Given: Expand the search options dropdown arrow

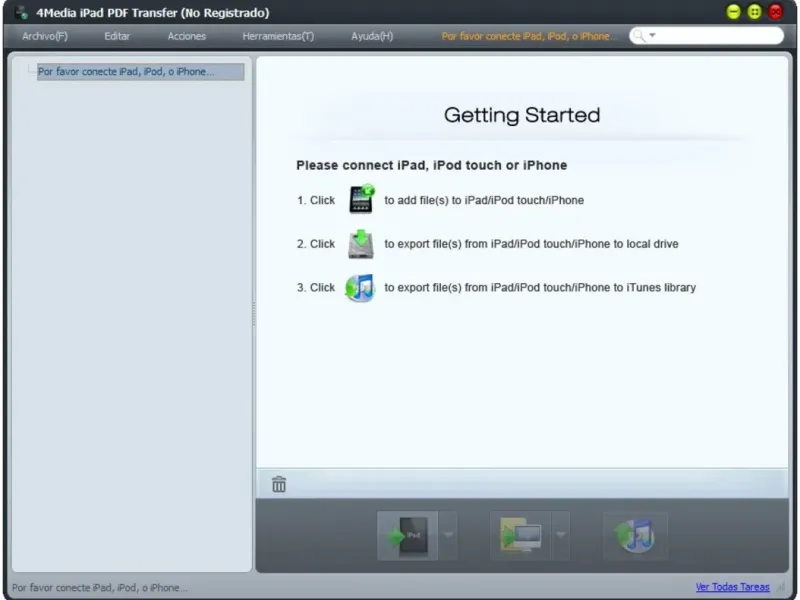Looking at the screenshot, I should click(x=652, y=36).
